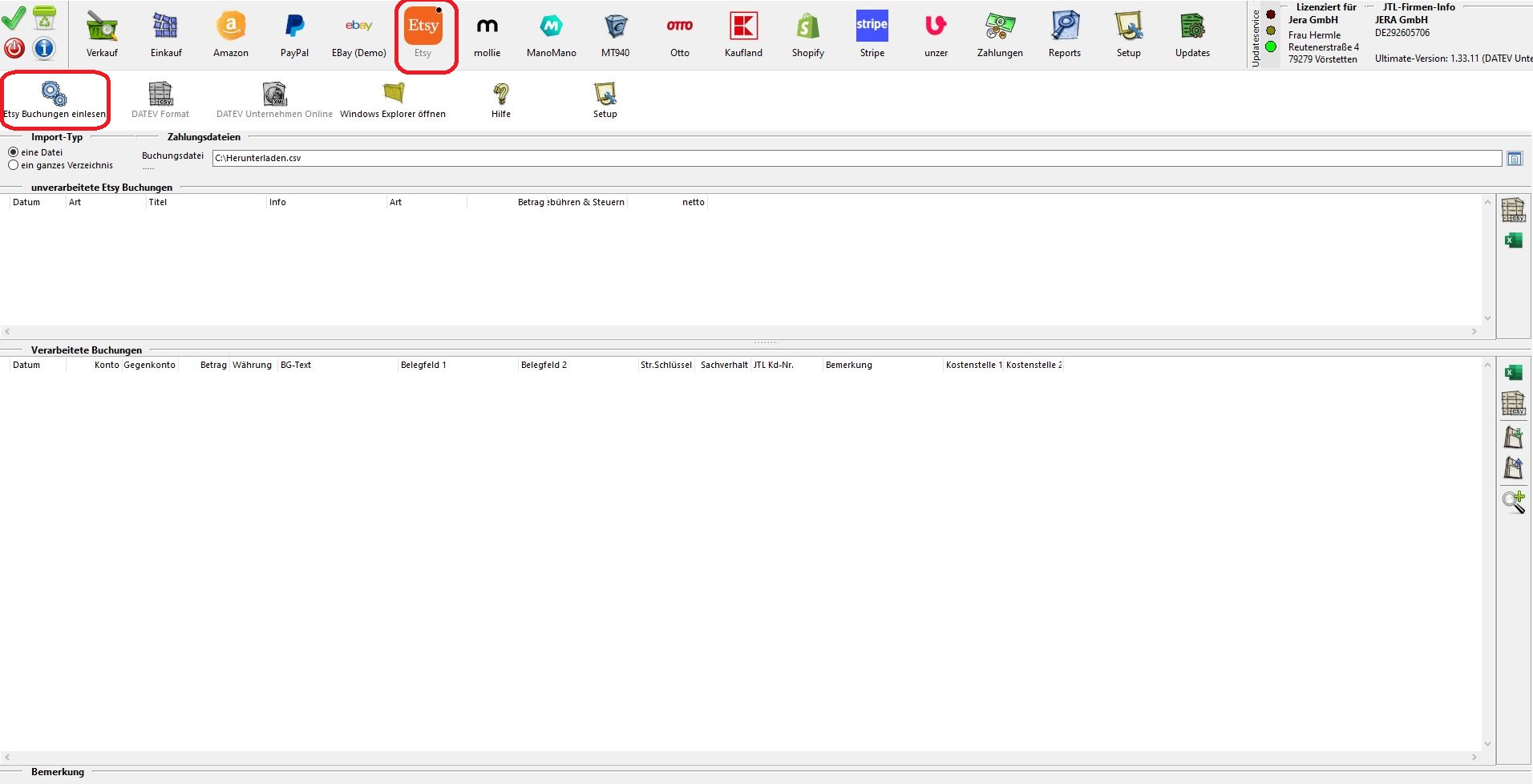Sort by the Betrag column header
The width and height of the screenshot is (1533, 784).
tap(213, 365)
